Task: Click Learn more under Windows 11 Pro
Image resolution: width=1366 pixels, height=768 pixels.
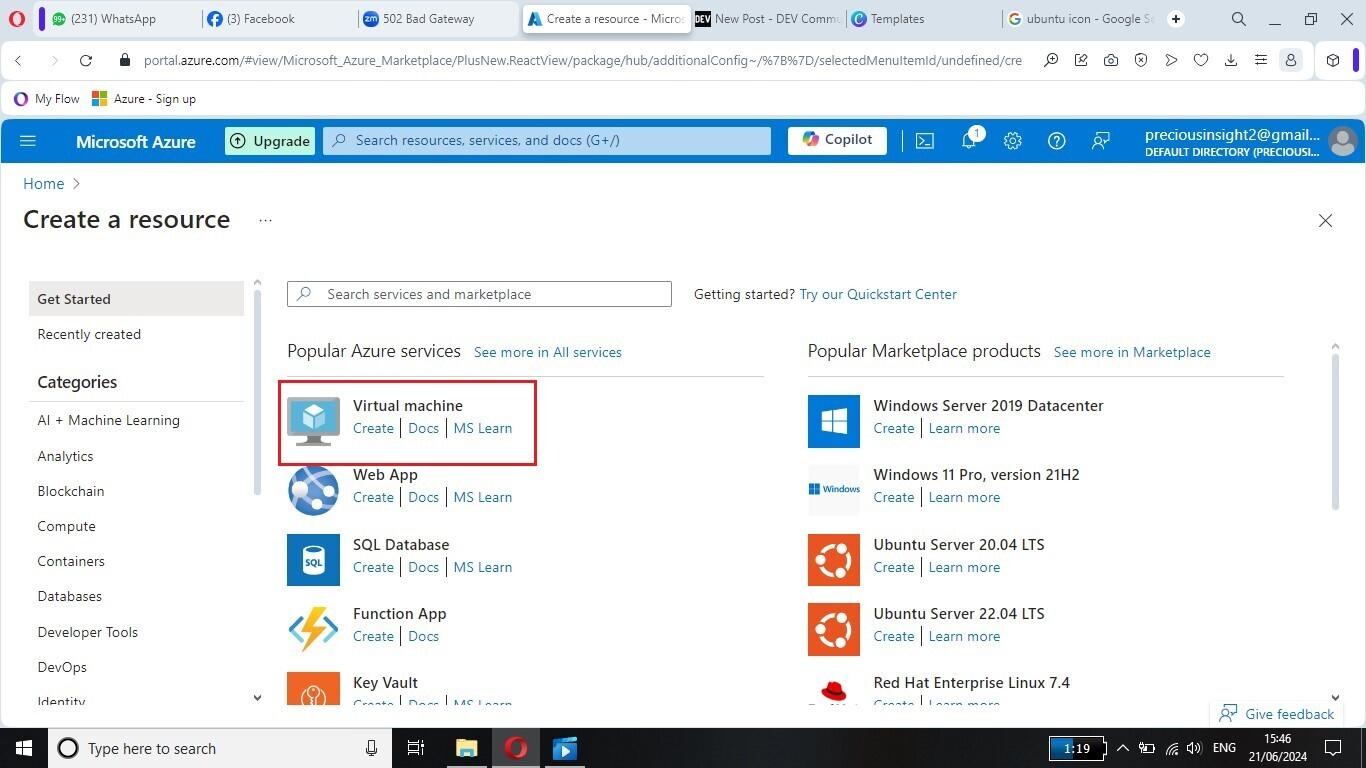Action: [964, 497]
